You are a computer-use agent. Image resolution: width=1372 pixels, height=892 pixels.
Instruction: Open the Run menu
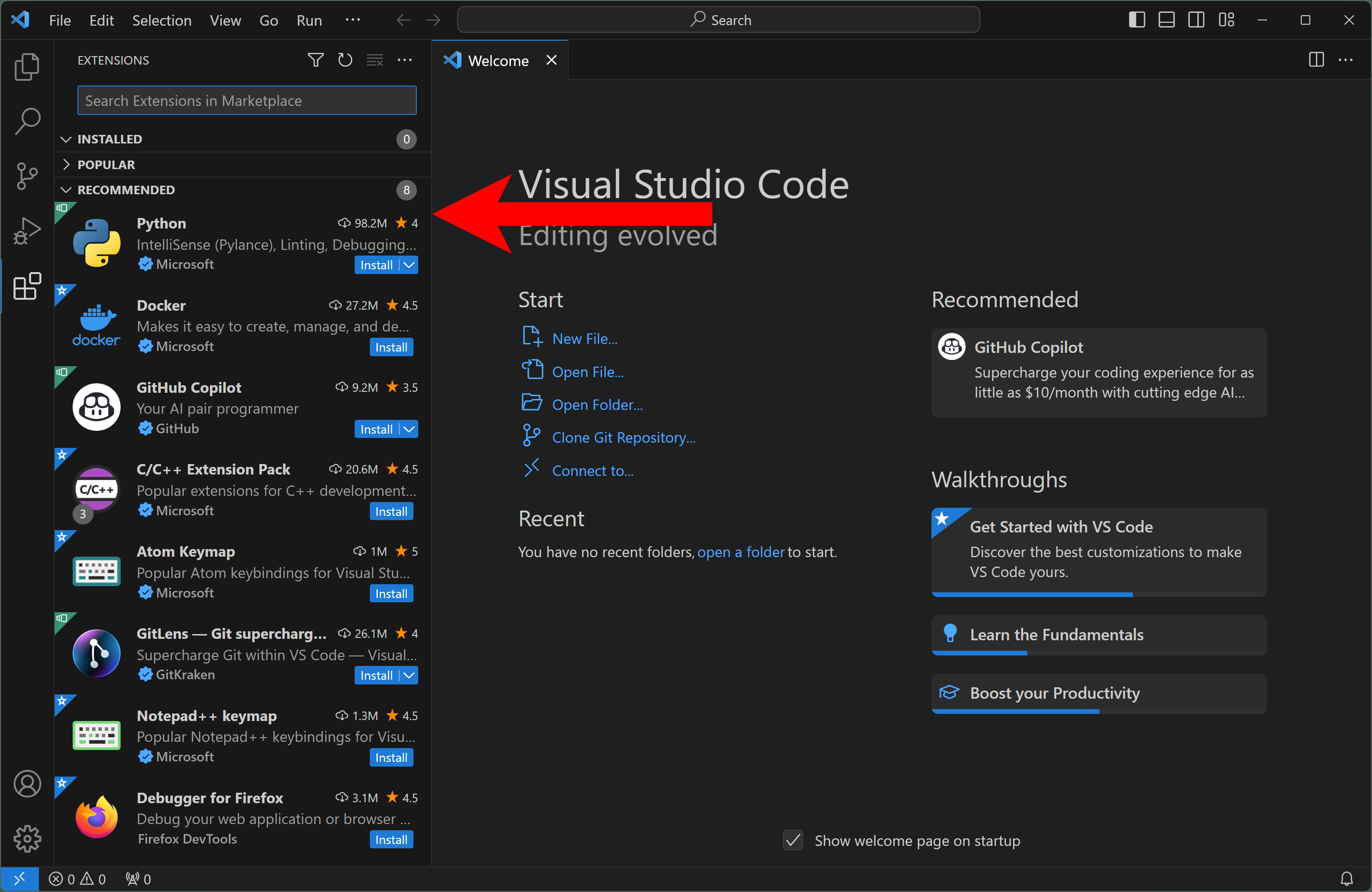[309, 20]
